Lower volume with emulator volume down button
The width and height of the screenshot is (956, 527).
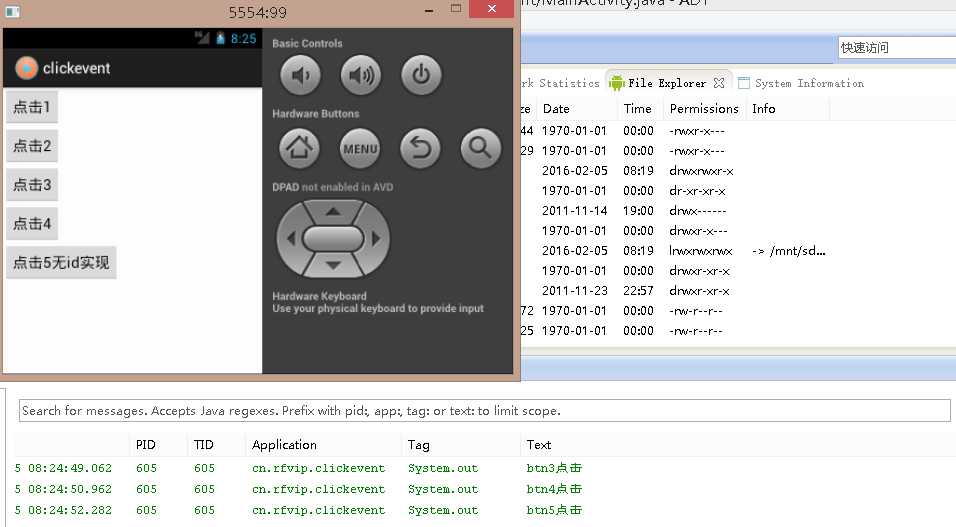[x=301, y=75]
